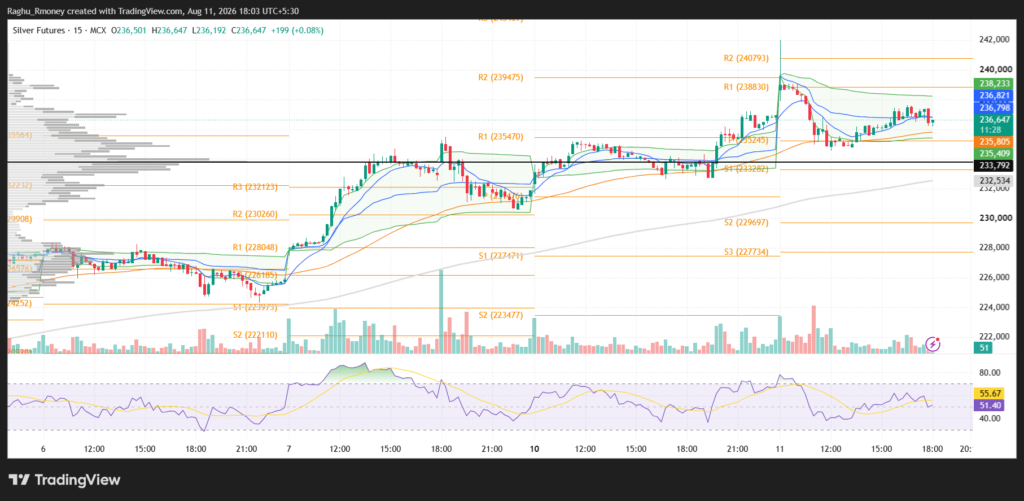Screen dimensions: 1024x501
Task: Click the S2 (222110) pivot label
Action: 256,334
